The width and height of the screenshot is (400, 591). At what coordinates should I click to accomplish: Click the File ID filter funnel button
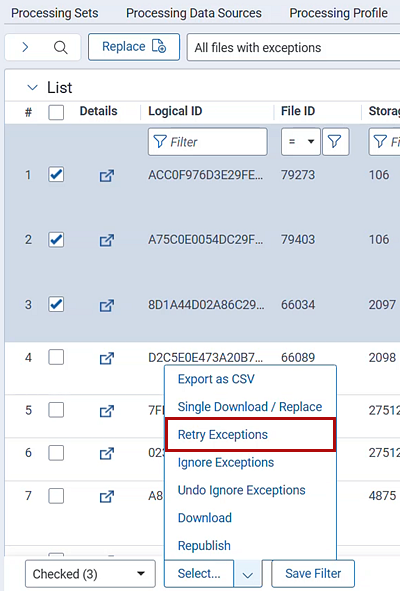(x=335, y=142)
